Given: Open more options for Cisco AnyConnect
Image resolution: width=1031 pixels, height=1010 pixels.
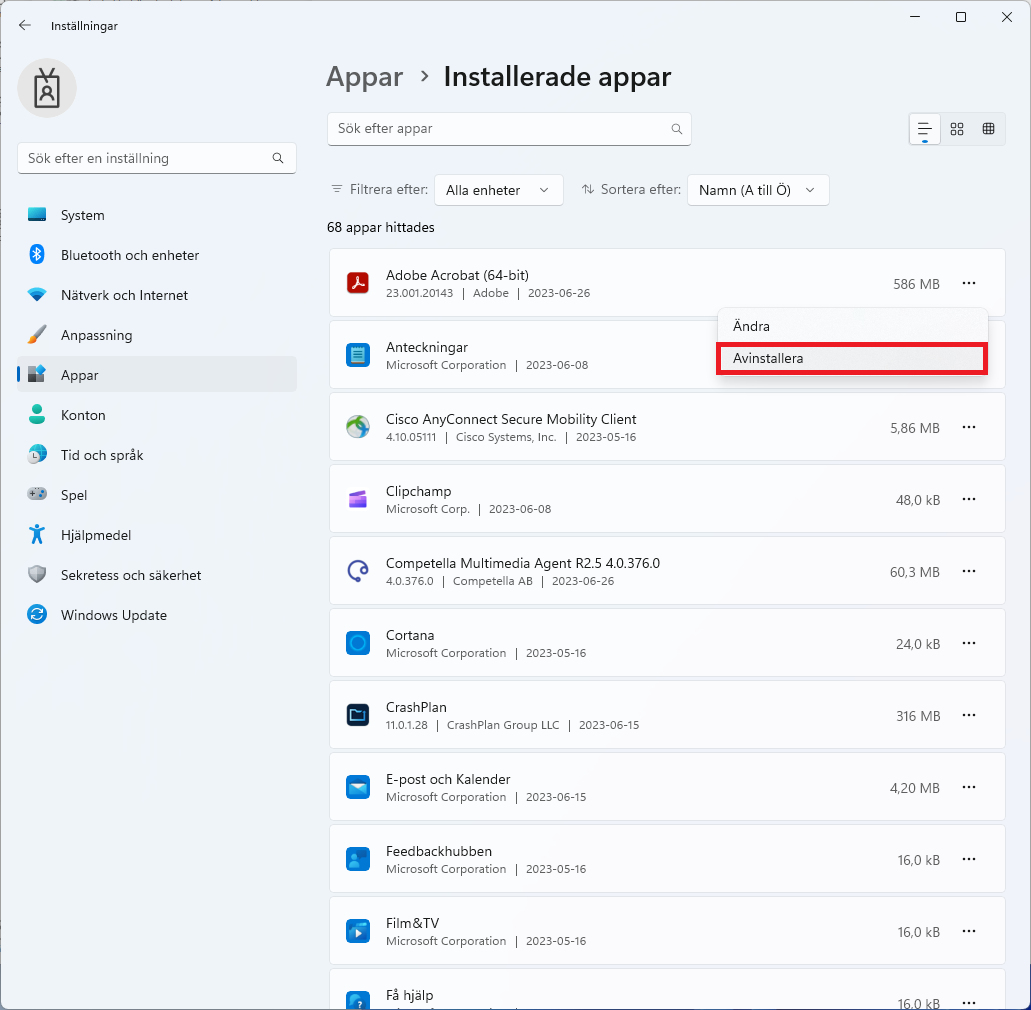Looking at the screenshot, I should [969, 427].
